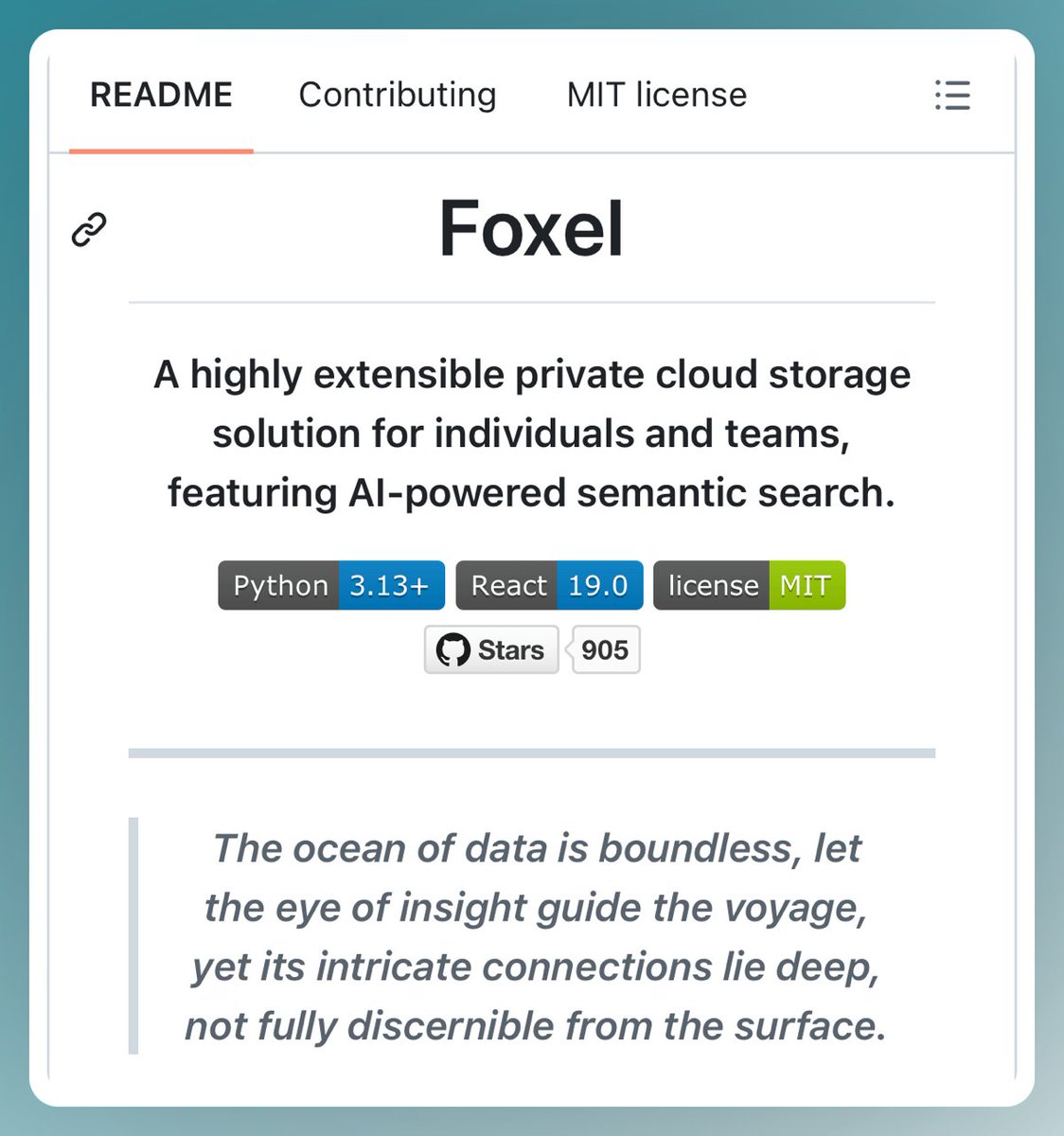1064x1136 pixels.
Task: Click the line 'solution for individuals and teams,'
Action: tap(531, 434)
